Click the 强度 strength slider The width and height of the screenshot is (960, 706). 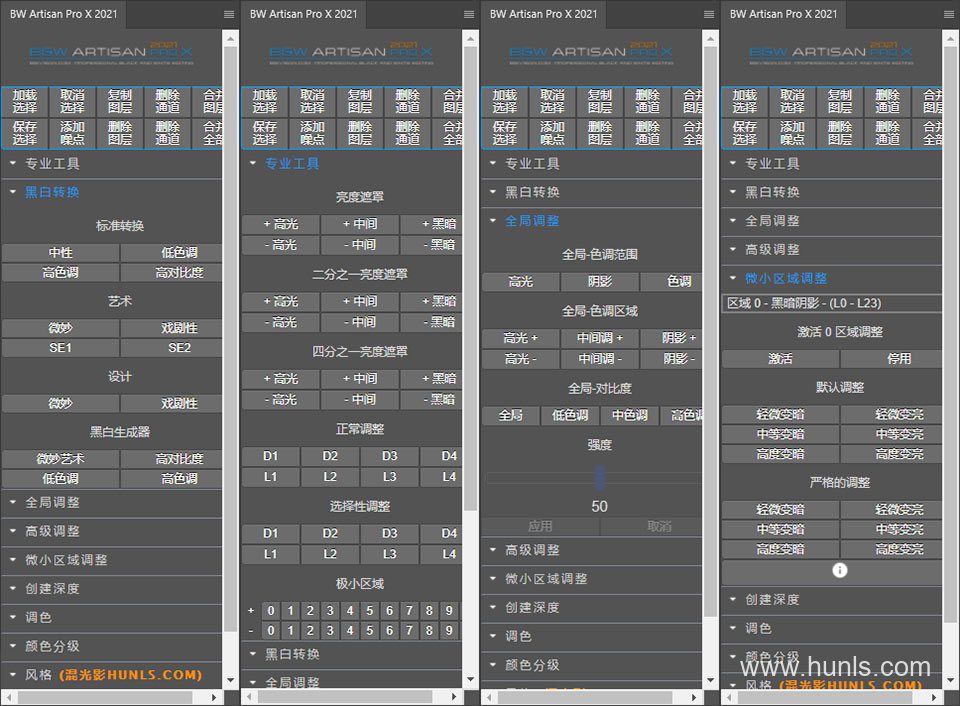coord(600,477)
